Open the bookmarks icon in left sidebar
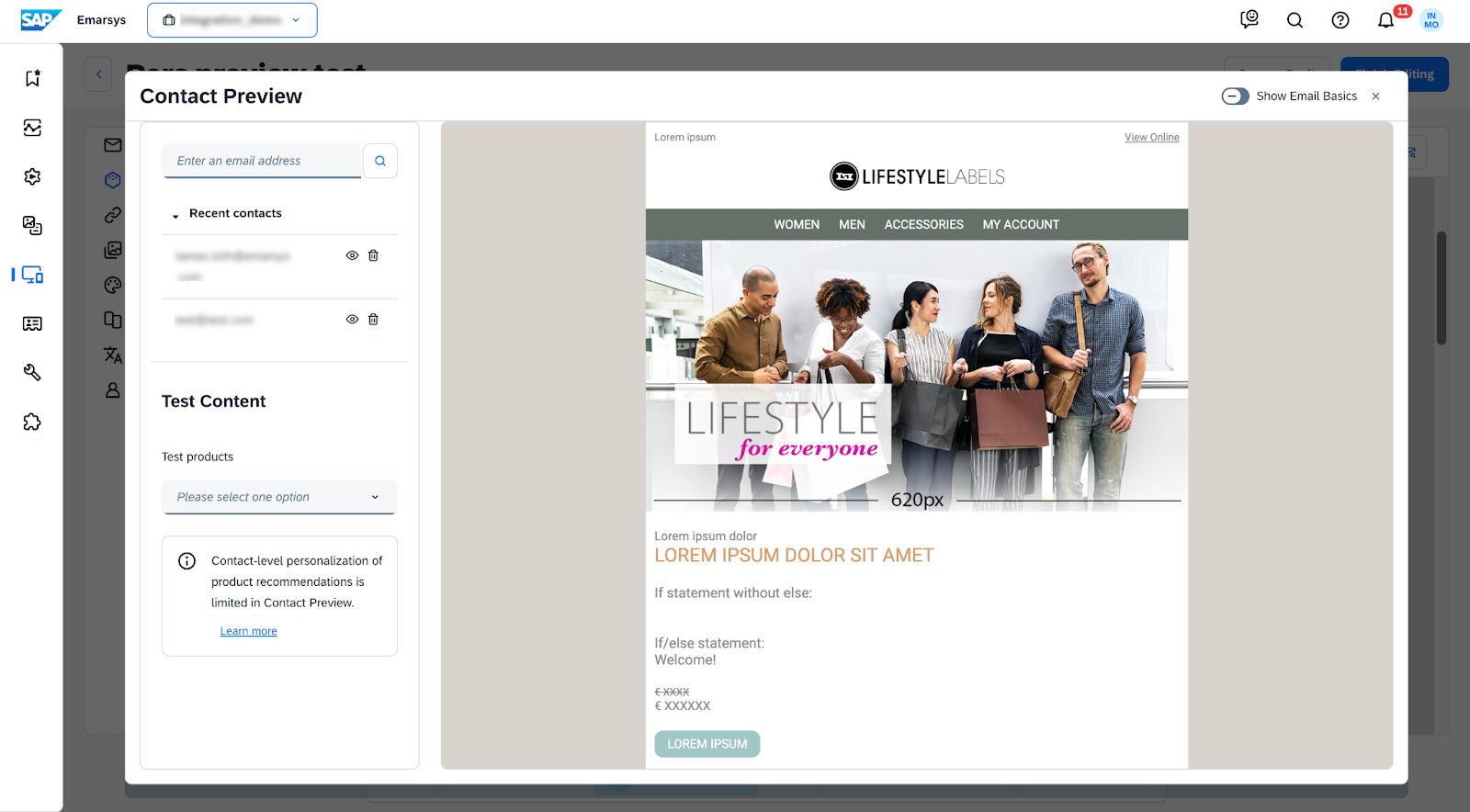 click(x=32, y=78)
